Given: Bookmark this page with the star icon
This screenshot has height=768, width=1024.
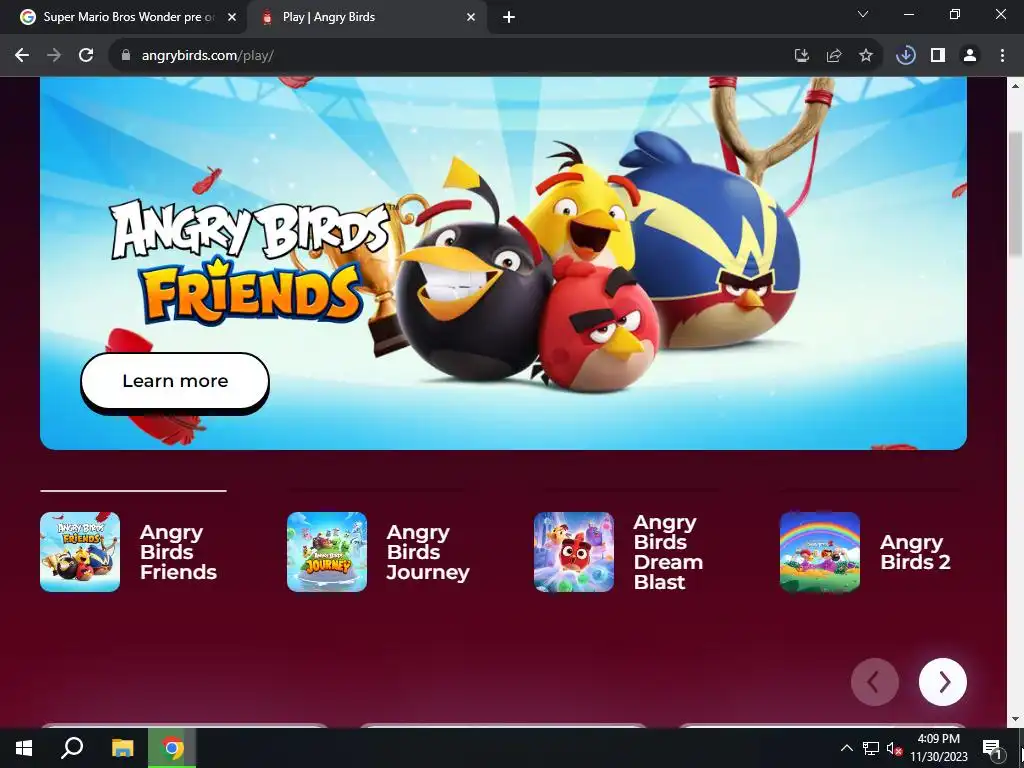Looking at the screenshot, I should click(x=866, y=56).
